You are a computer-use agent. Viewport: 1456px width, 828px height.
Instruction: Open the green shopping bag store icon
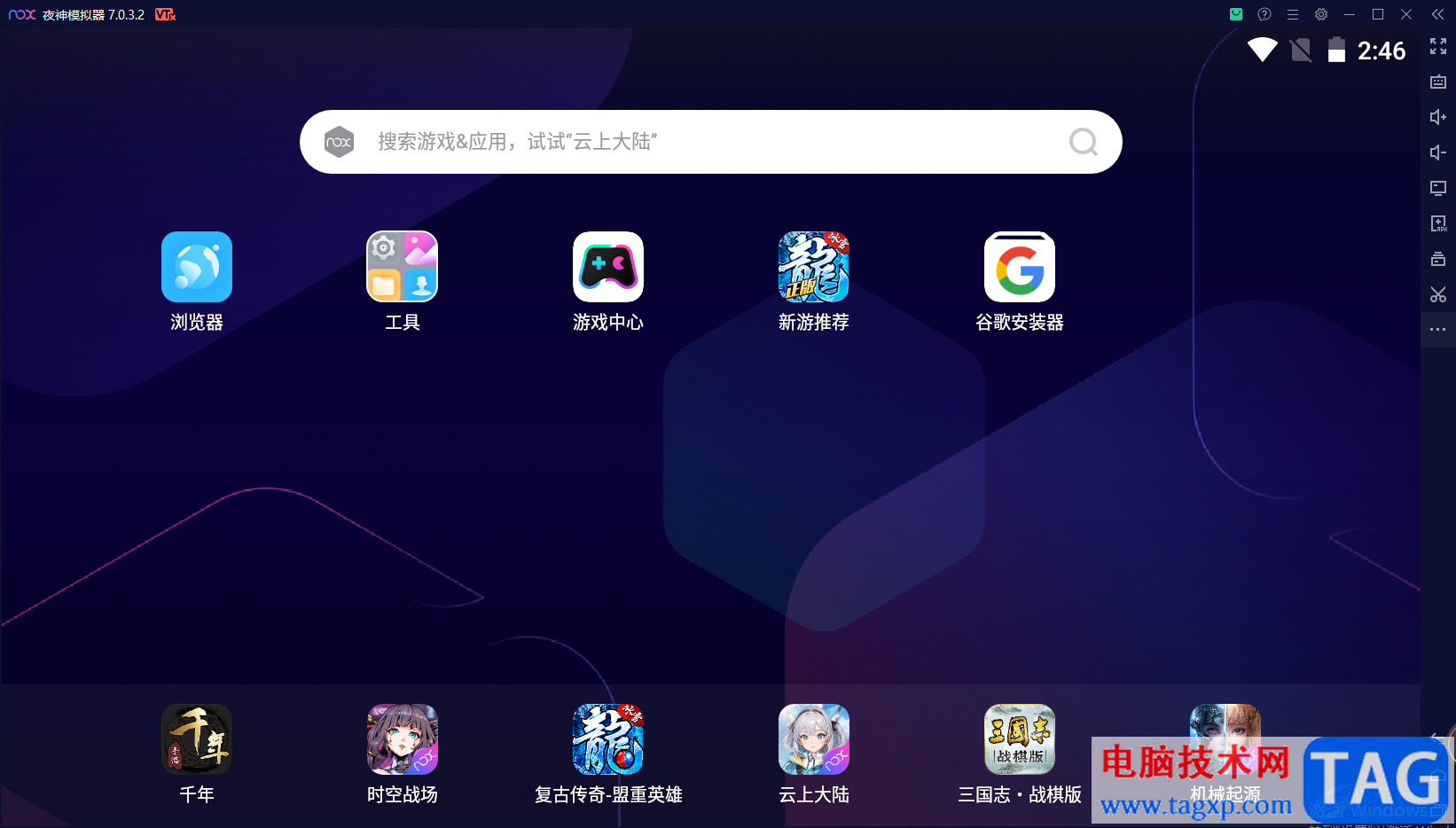[x=1236, y=14]
